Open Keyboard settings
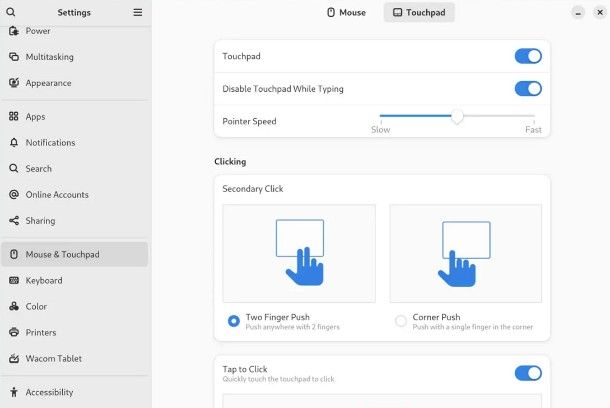This screenshot has height=408, width=610. pyautogui.click(x=75, y=280)
